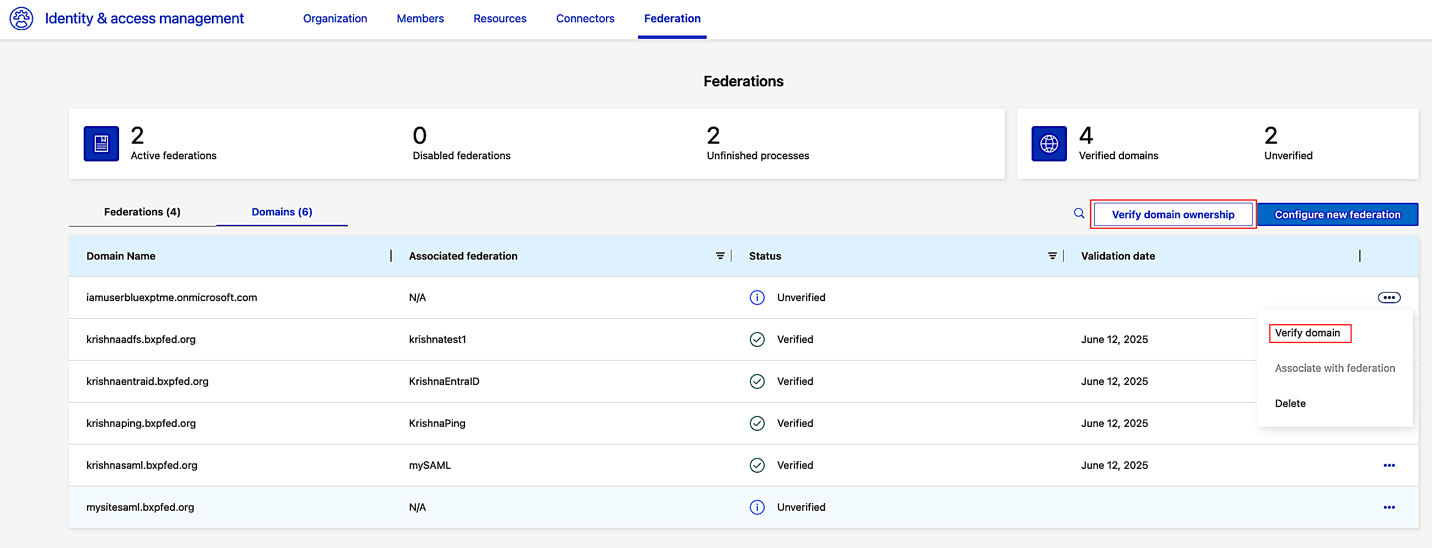This screenshot has height=548, width=1432.
Task: Click the Active federations document icon
Action: pos(101,144)
